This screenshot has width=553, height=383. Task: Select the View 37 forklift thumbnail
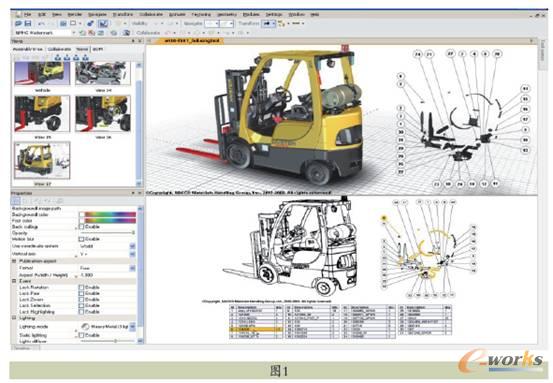click(42, 160)
